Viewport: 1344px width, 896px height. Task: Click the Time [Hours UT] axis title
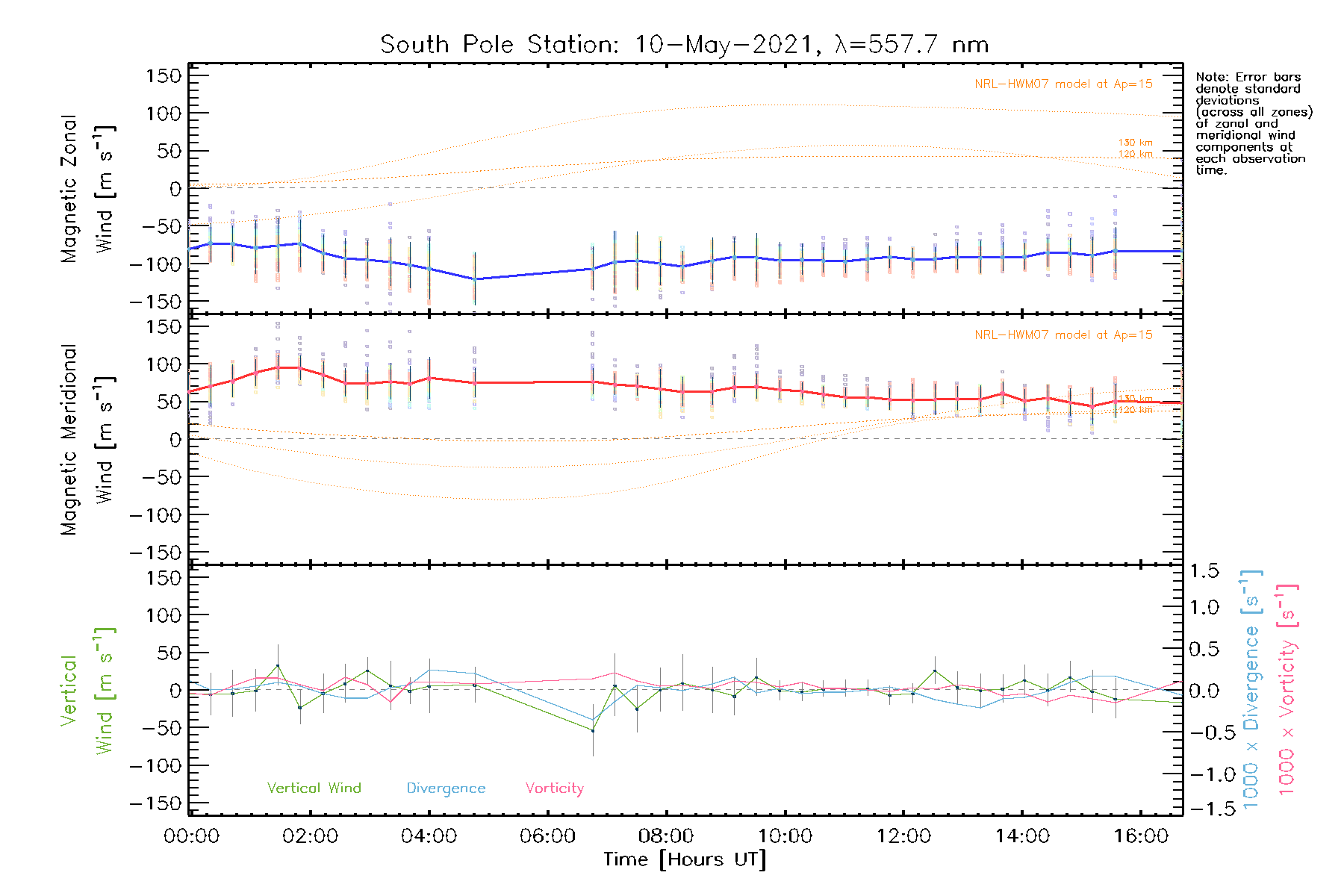684,860
